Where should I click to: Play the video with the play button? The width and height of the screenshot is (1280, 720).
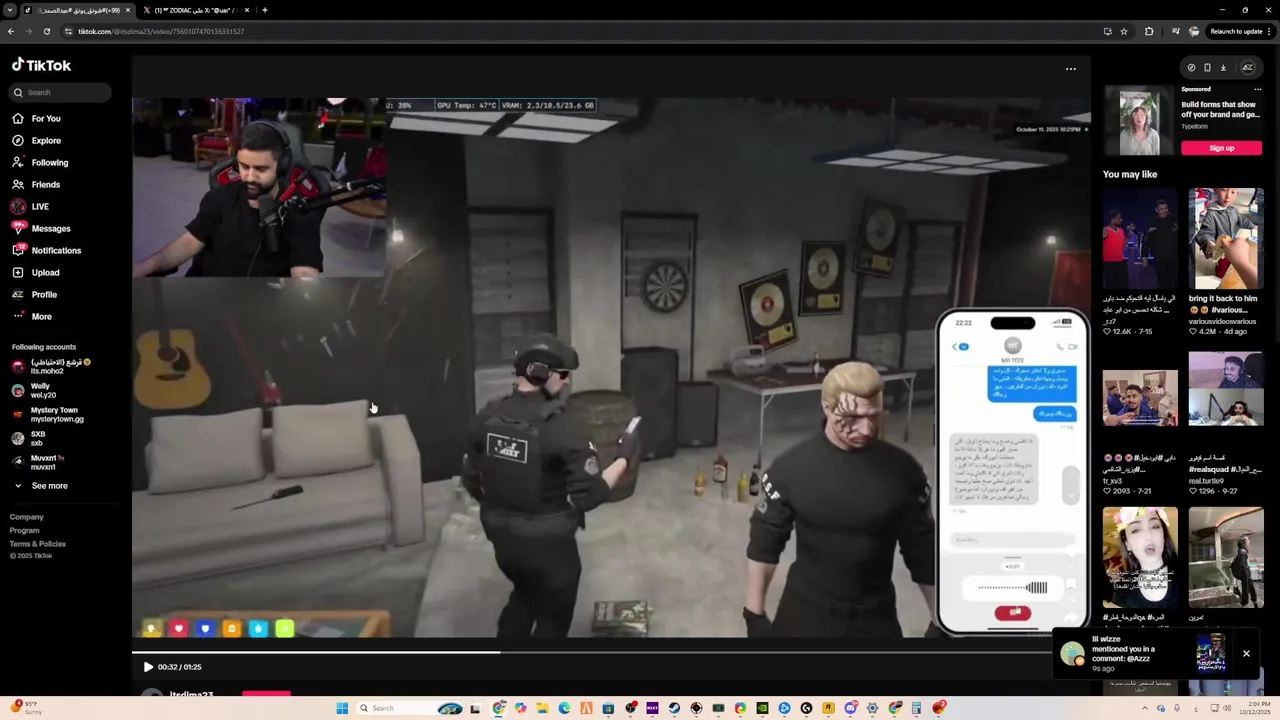(x=148, y=667)
